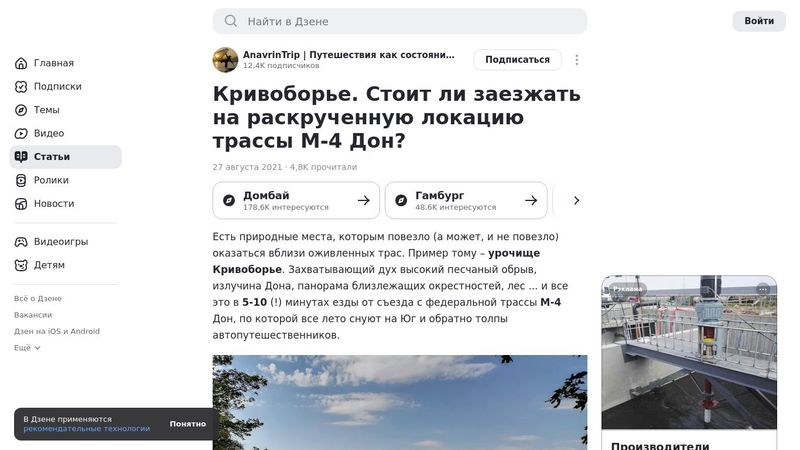Screen dimensions: 800x450
Task: Subscribe with the Подписаться button
Action: pyautogui.click(x=517, y=60)
